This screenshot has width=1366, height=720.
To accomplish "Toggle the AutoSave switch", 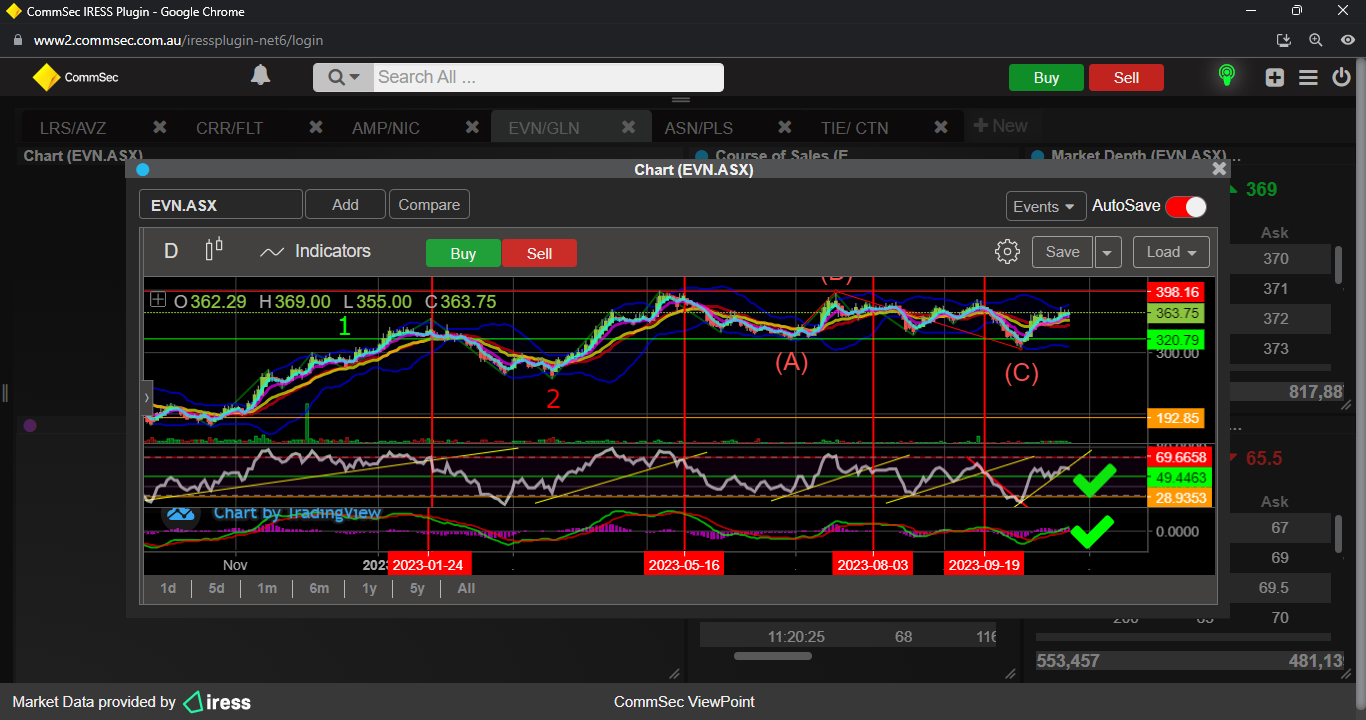I will [1186, 206].
